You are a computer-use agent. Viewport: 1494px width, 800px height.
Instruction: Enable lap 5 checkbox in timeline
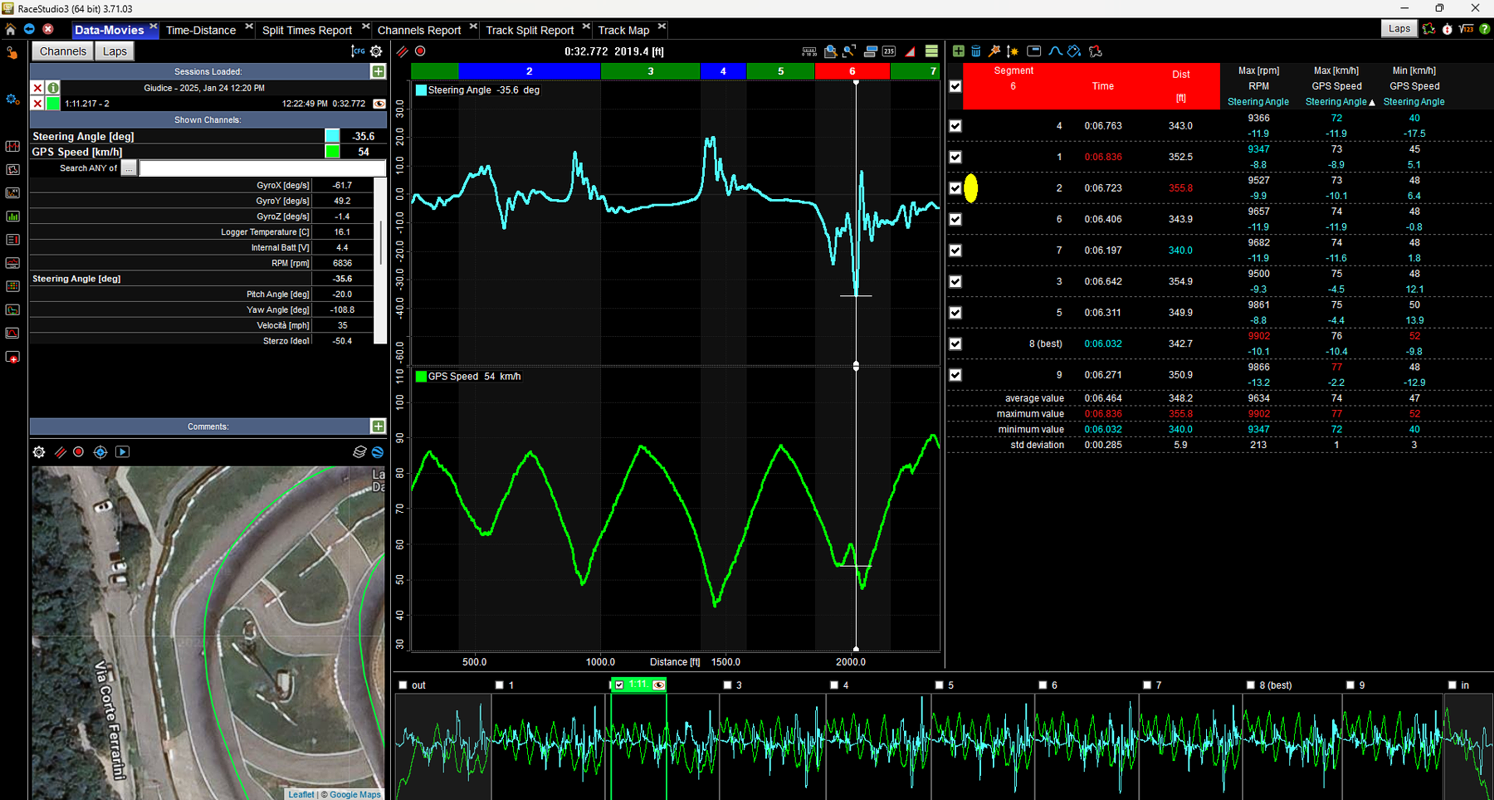(x=939, y=685)
